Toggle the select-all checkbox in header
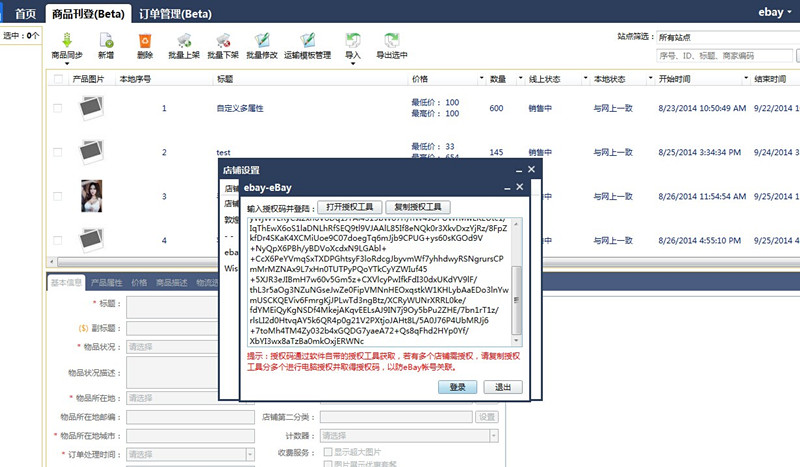The width and height of the screenshot is (800, 467). [58, 79]
